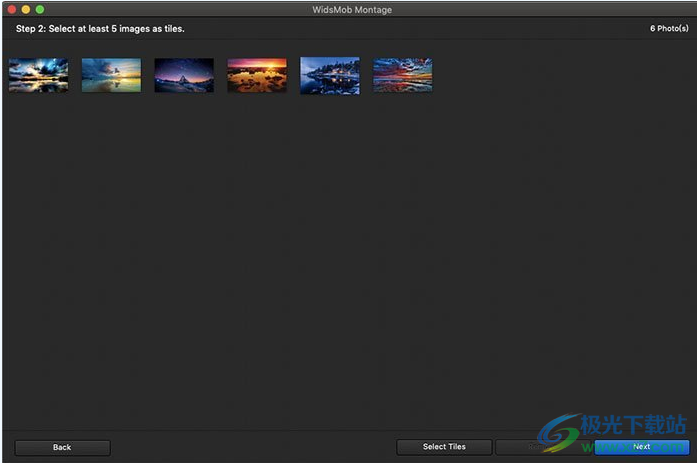697x463 pixels.
Task: Pick the starry night mountain thumbnail
Action: coord(184,75)
